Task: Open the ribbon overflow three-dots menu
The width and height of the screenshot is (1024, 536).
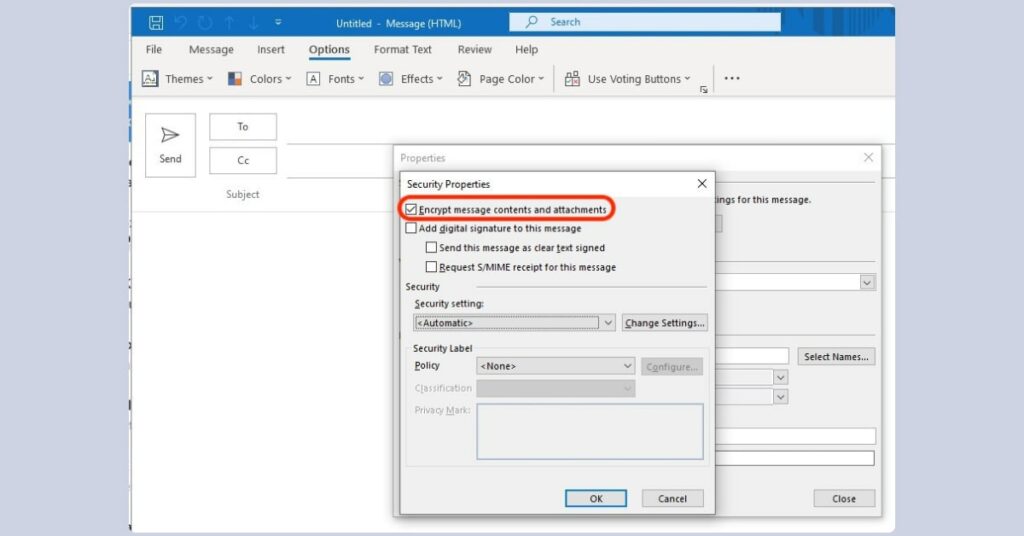Action: click(x=732, y=79)
